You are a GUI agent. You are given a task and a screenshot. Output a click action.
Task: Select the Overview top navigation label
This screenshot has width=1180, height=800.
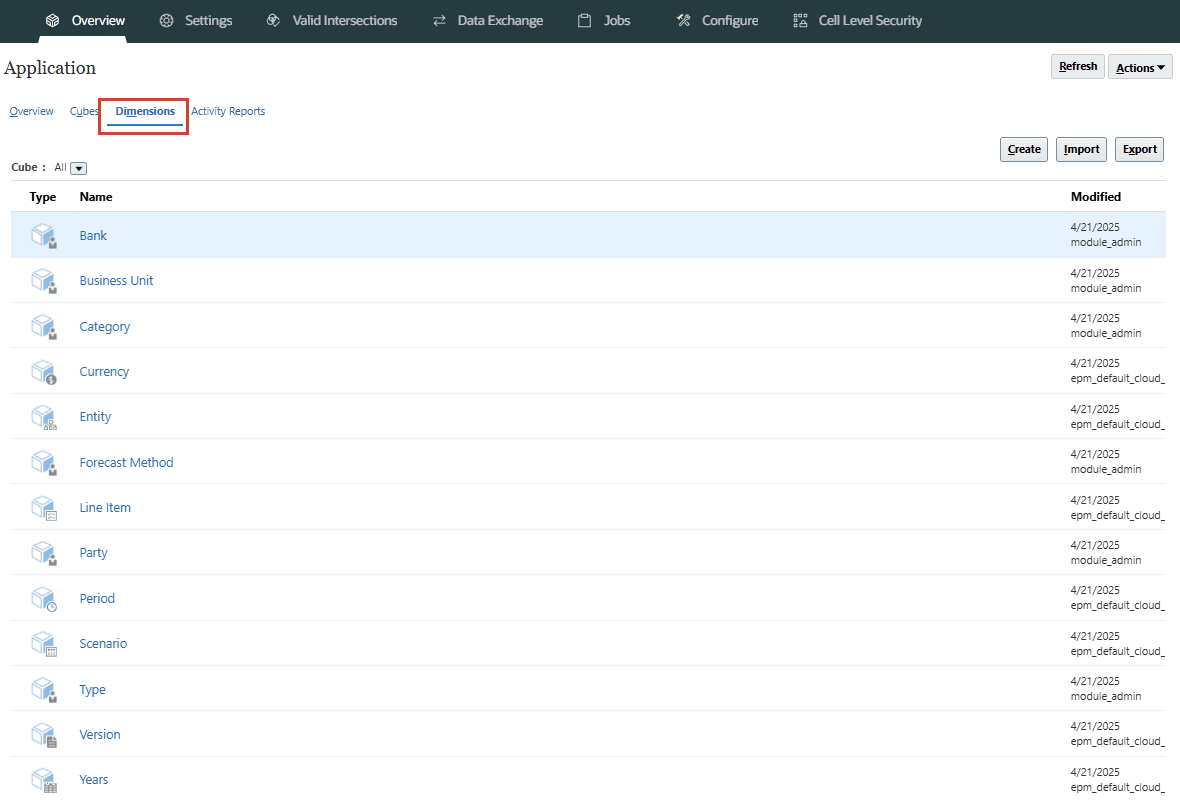[x=99, y=20]
